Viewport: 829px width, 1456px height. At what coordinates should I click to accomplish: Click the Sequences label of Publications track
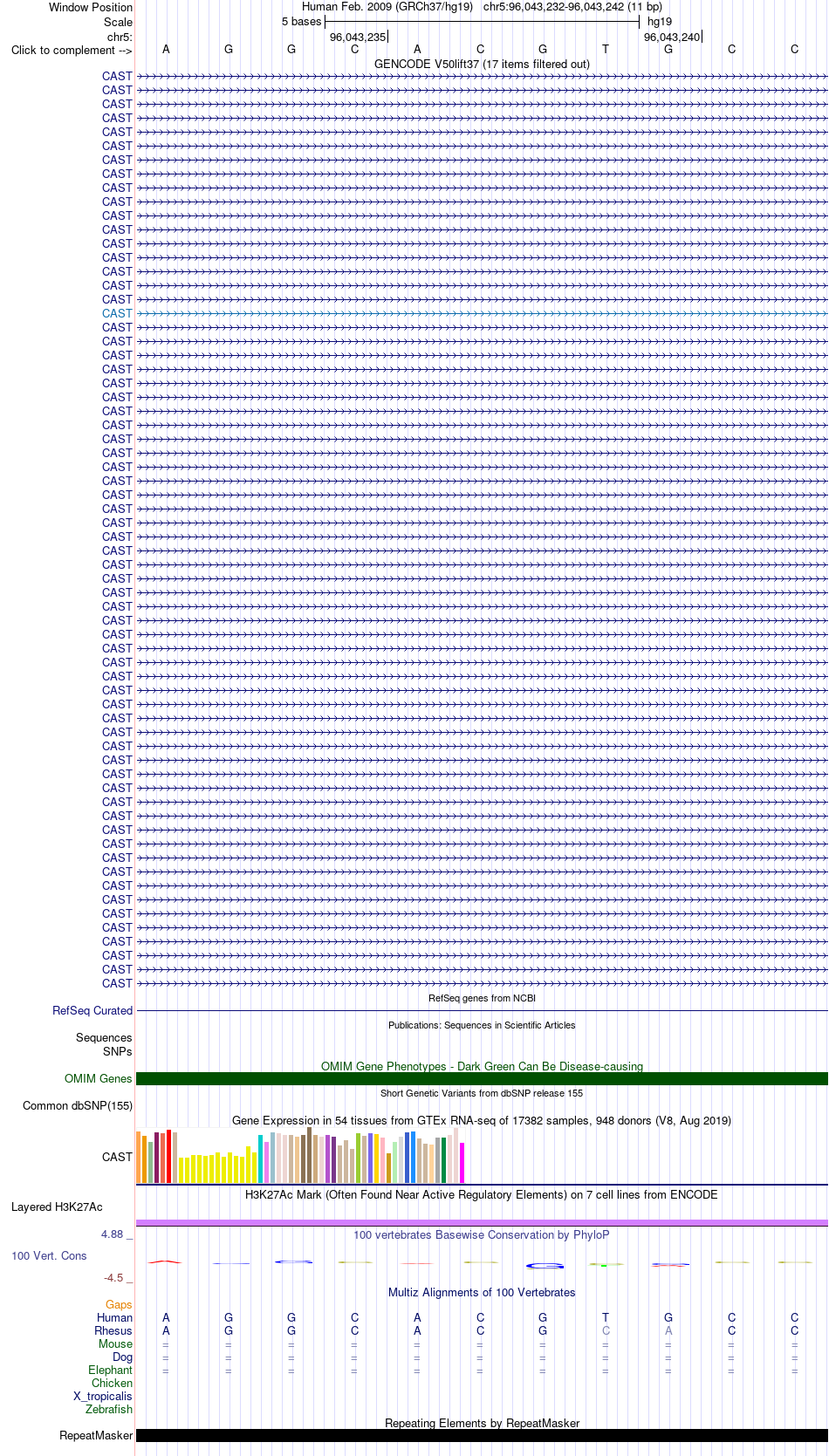point(104,1037)
